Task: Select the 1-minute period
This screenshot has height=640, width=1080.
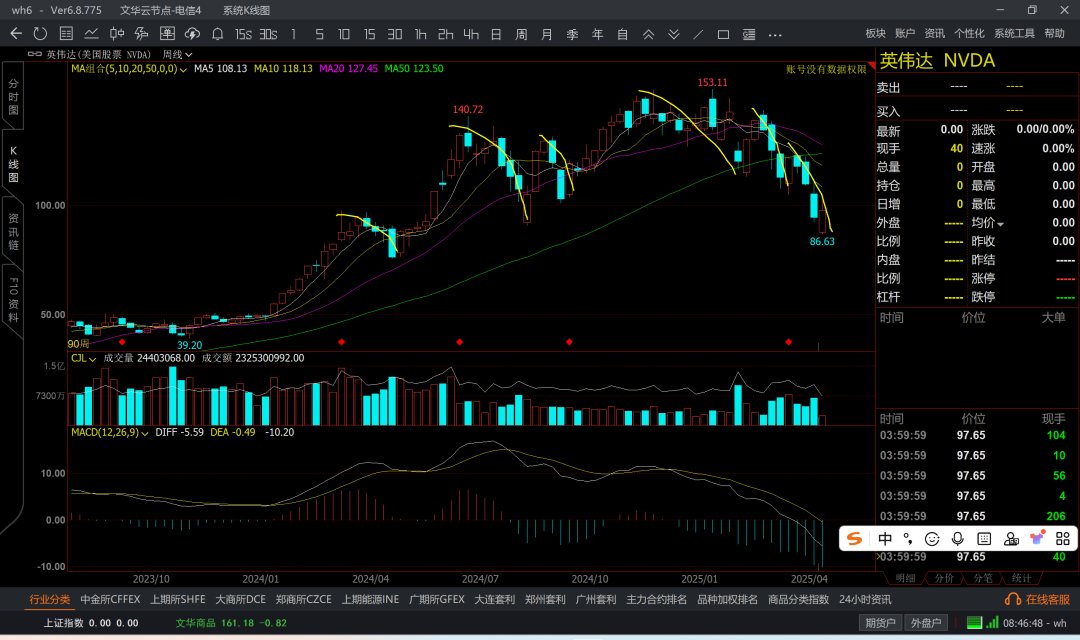Action: click(x=293, y=34)
